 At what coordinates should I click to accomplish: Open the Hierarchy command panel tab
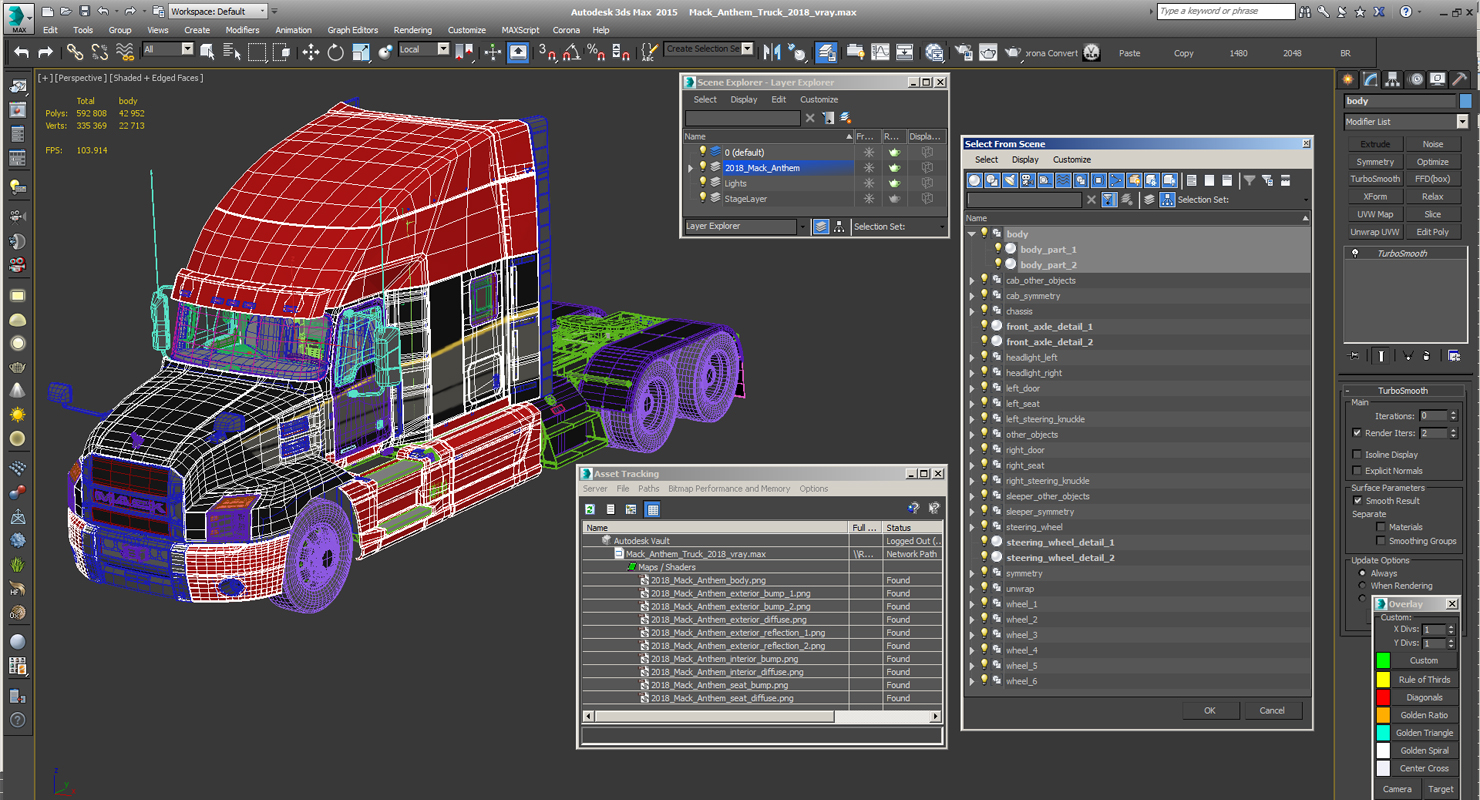click(1393, 79)
